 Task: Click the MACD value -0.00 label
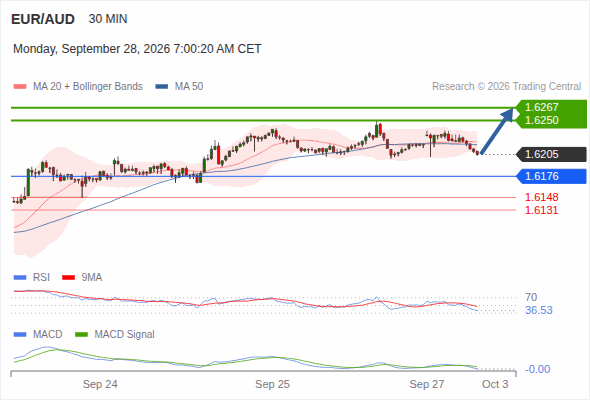(537, 369)
